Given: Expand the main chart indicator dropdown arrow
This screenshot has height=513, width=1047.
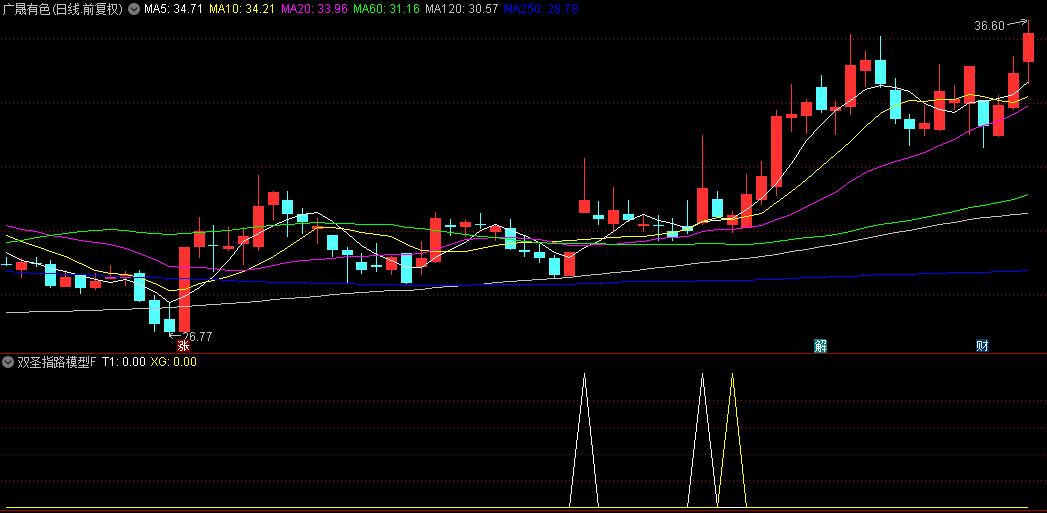Looking at the screenshot, I should pyautogui.click(x=134, y=9).
